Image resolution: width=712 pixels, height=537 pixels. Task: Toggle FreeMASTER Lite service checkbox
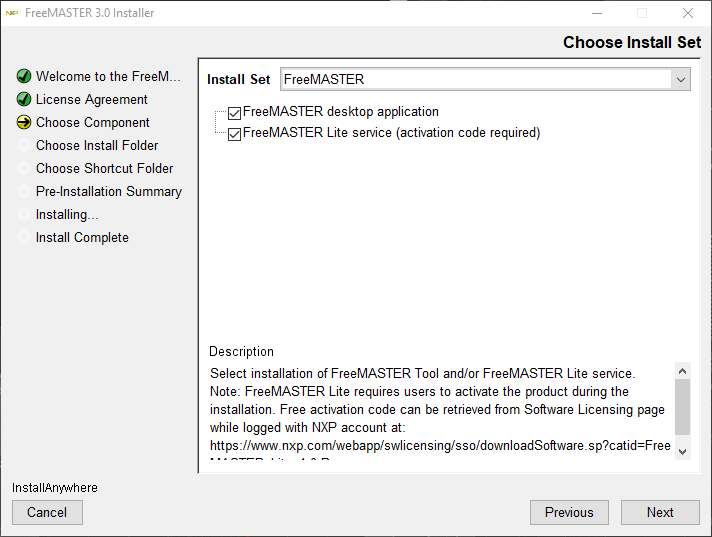pos(235,134)
